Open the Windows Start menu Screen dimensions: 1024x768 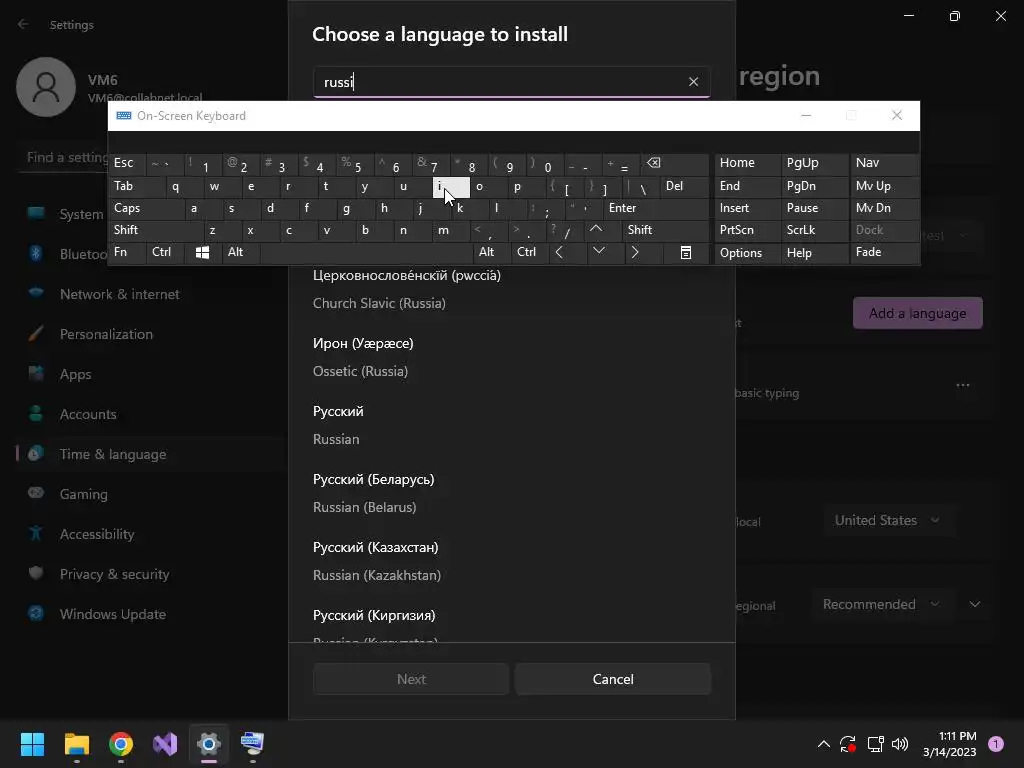click(32, 744)
